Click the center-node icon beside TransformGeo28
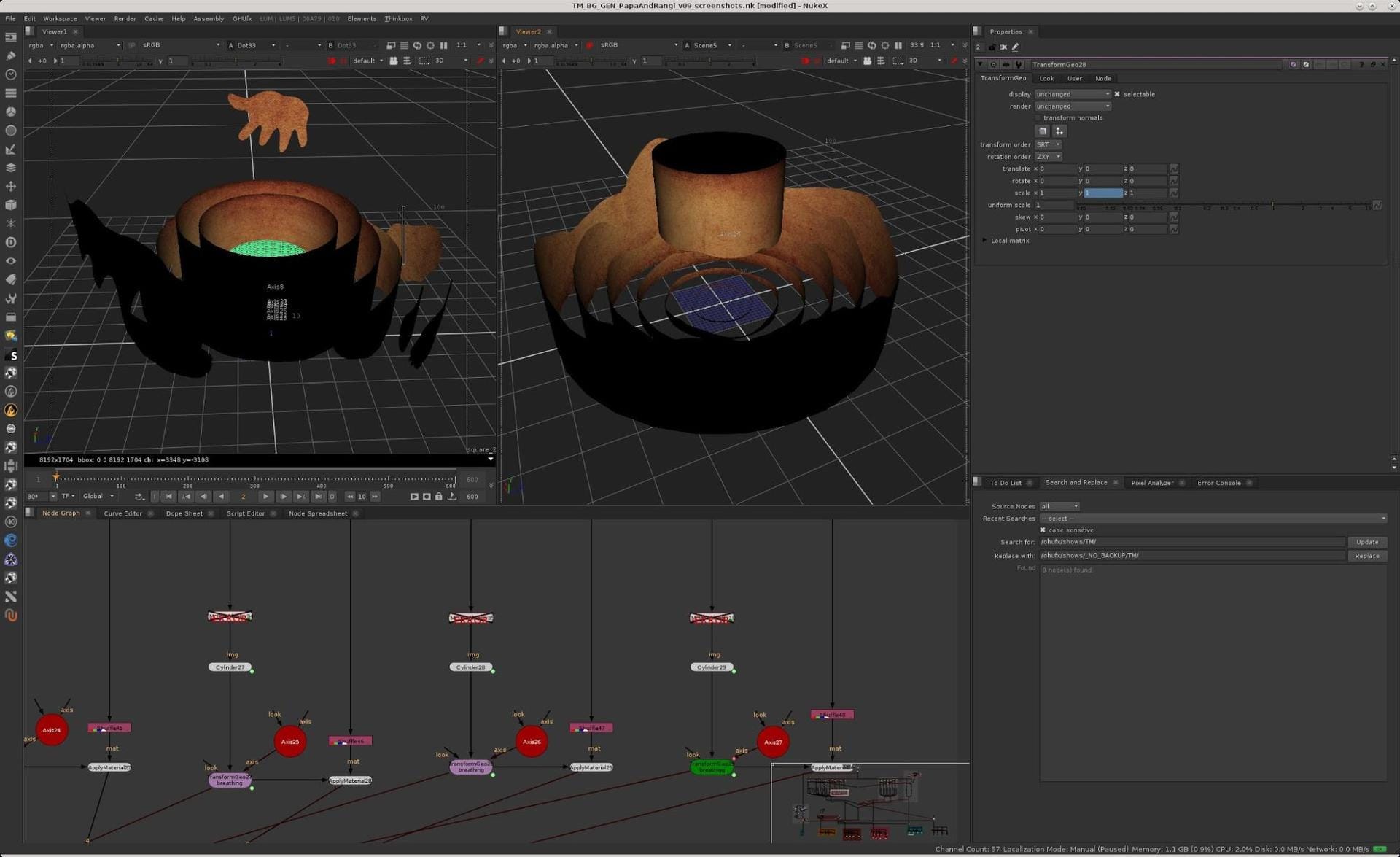Viewport: 1400px width, 857px height. [x=993, y=64]
